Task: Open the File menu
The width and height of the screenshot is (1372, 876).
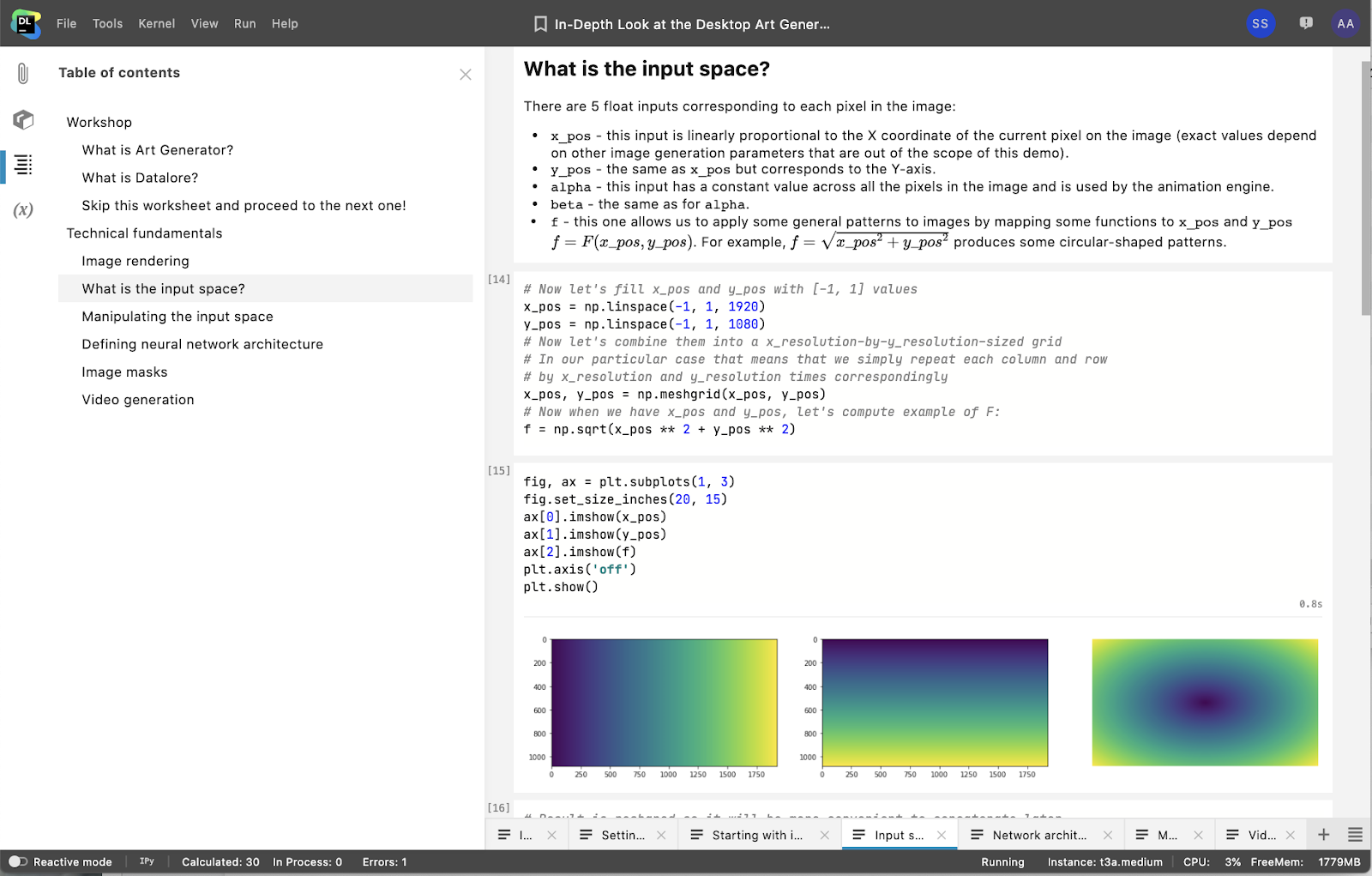Action: (66, 23)
